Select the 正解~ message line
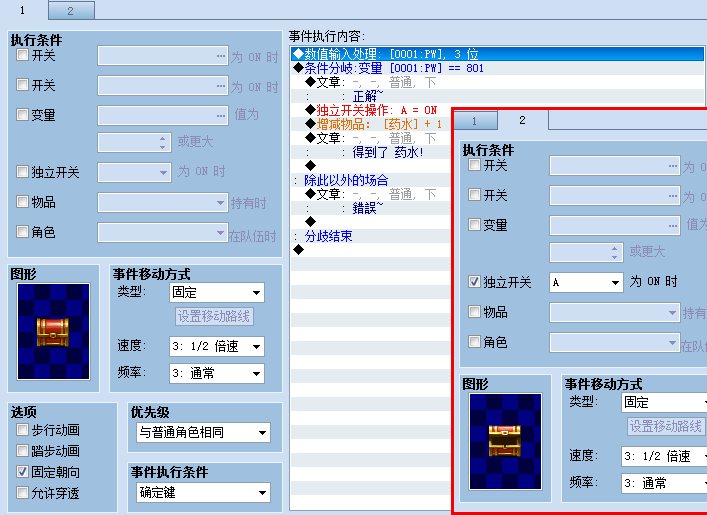Image resolution: width=707 pixels, height=515 pixels. (x=498, y=96)
